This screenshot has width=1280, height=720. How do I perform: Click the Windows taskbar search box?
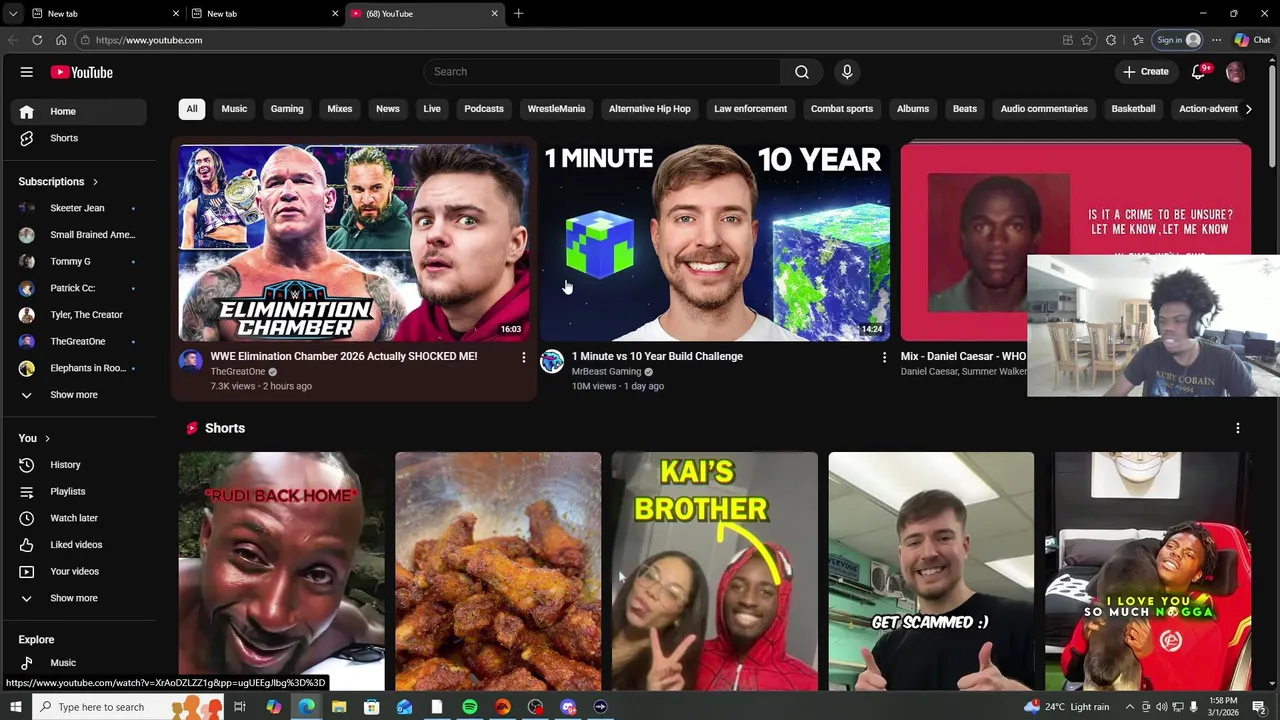tap(128, 707)
